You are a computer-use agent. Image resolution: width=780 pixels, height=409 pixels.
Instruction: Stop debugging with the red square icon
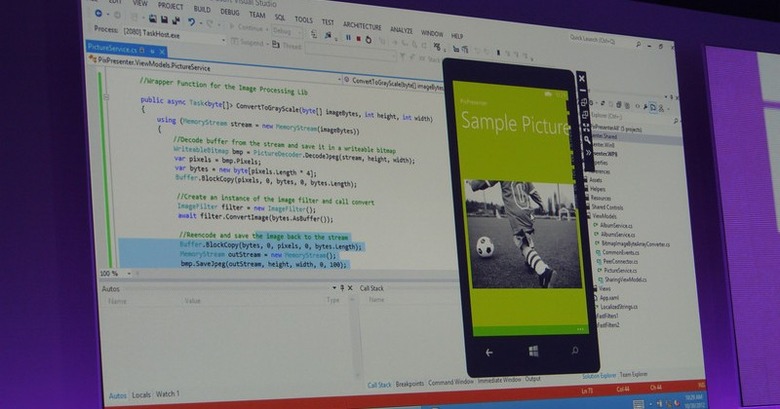click(x=358, y=39)
